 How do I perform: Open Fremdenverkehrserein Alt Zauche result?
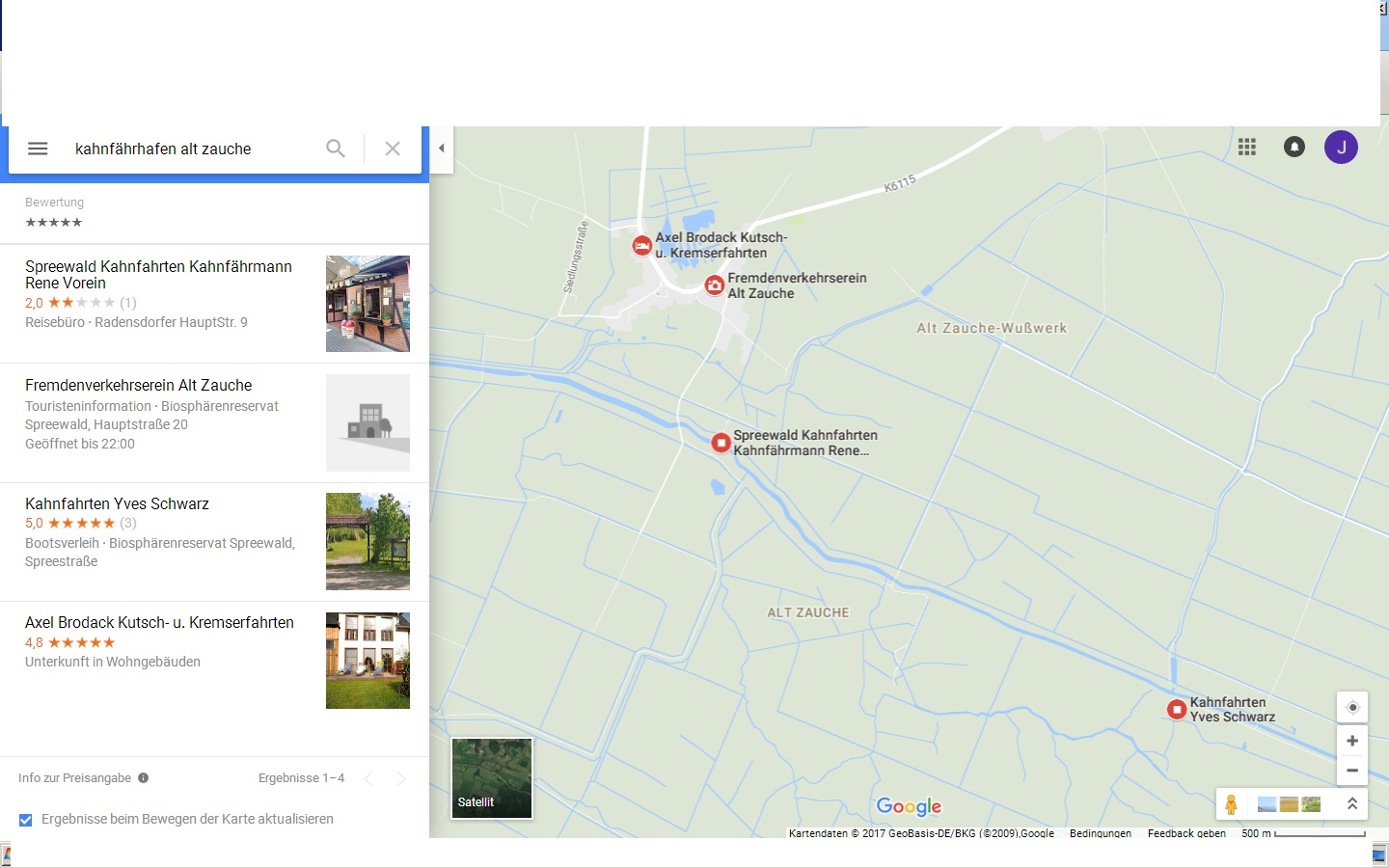(x=214, y=423)
